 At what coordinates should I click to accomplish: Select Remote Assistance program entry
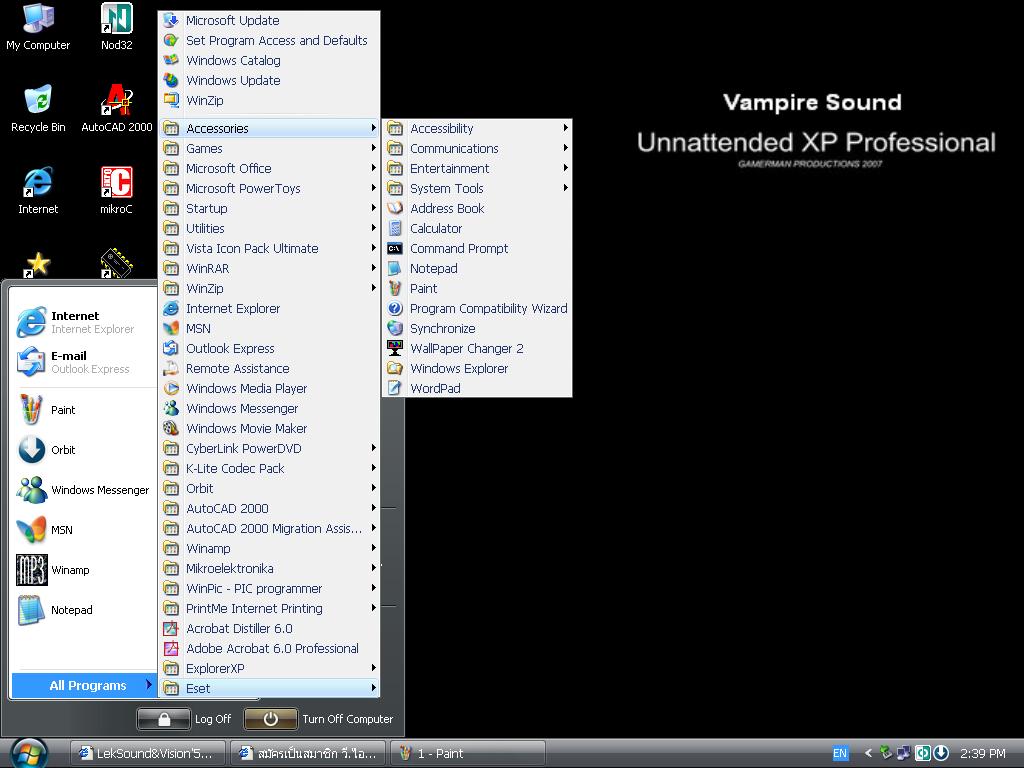(269, 368)
